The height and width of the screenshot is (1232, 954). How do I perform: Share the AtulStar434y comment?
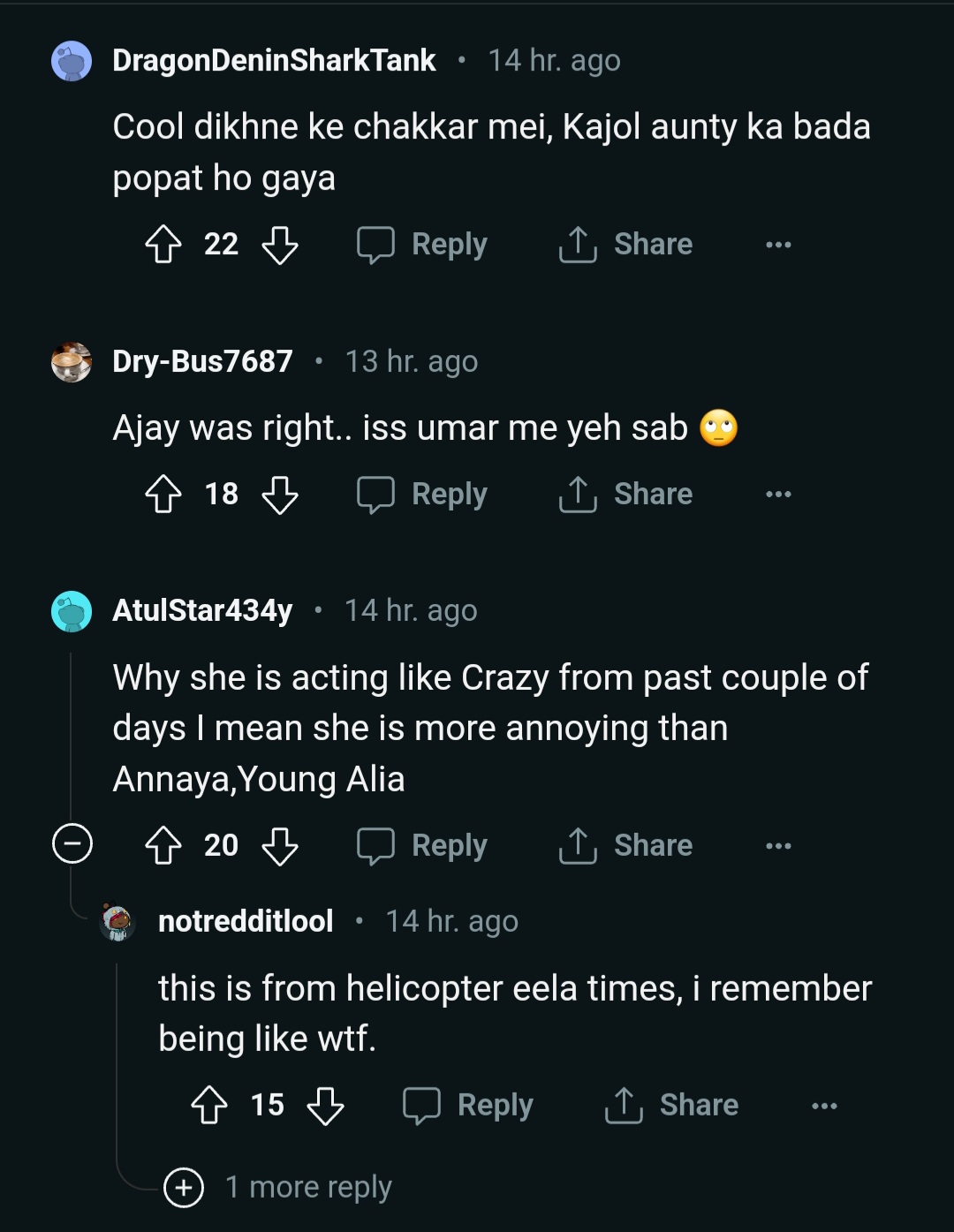[x=626, y=846]
